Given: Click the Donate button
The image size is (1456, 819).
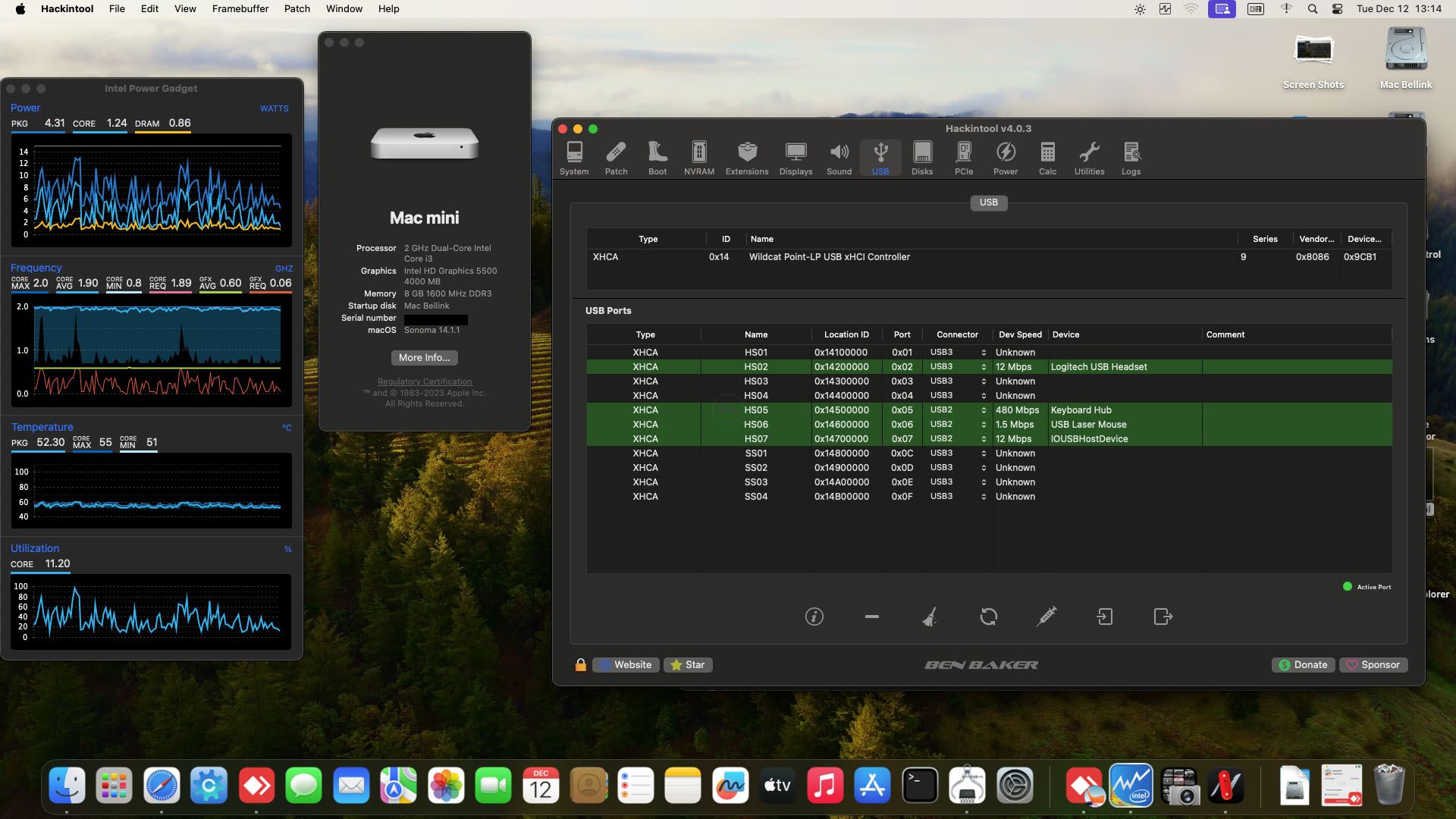Looking at the screenshot, I should point(1303,665).
